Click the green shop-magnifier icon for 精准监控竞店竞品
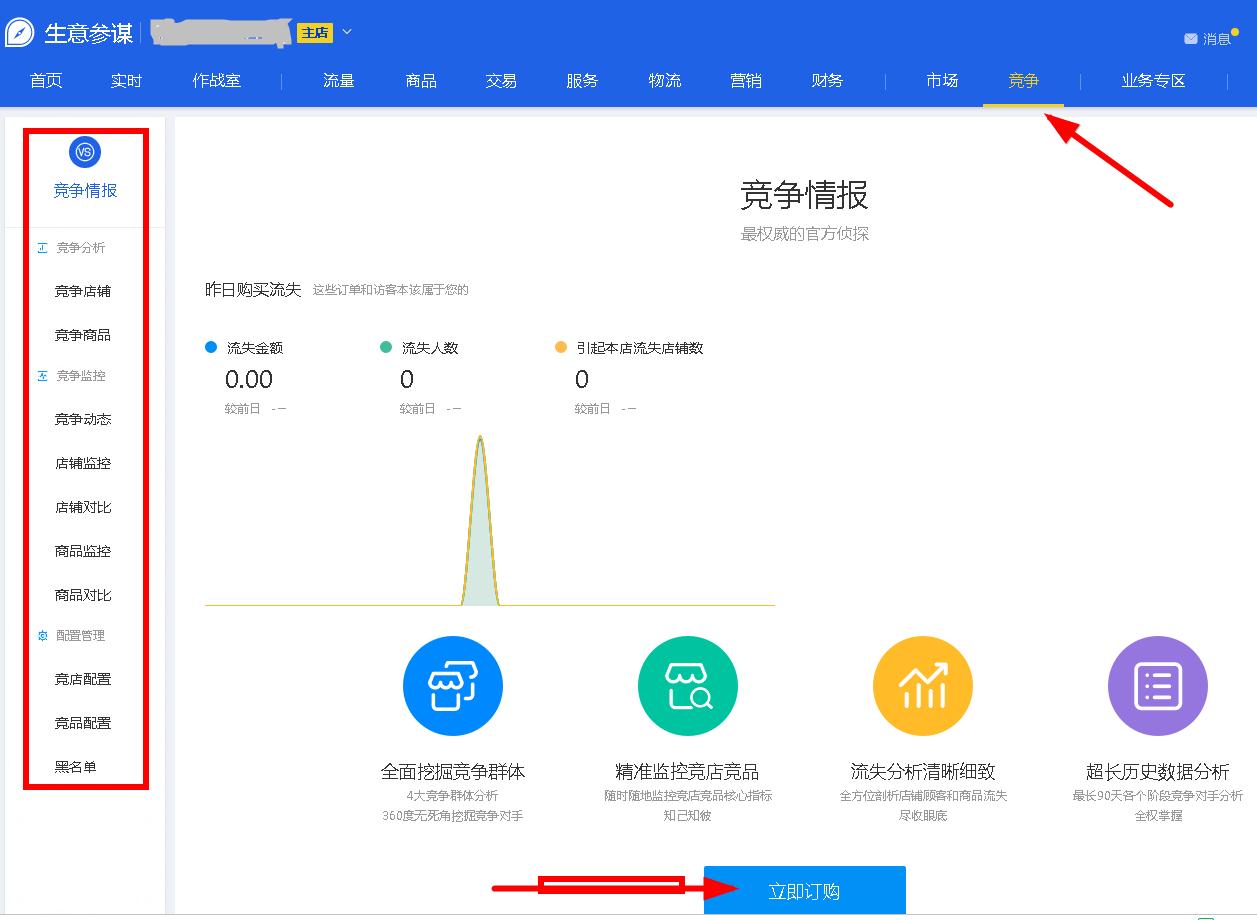 tap(687, 686)
